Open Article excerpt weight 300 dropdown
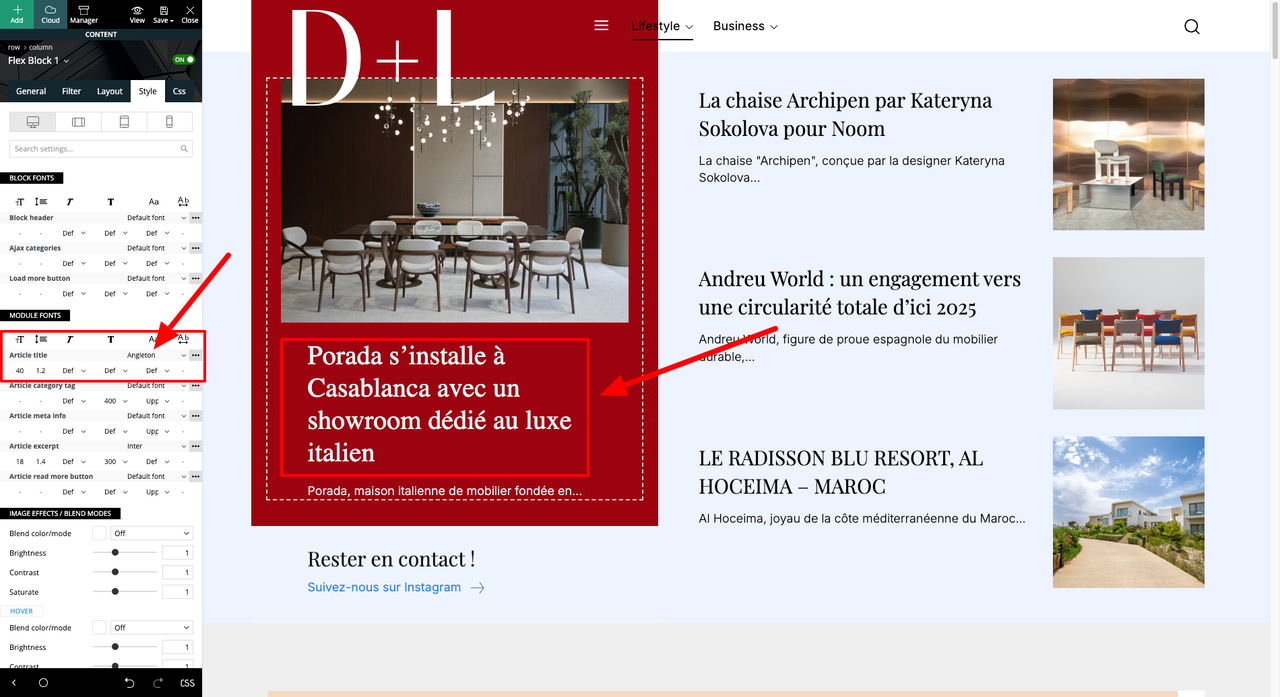 point(115,462)
